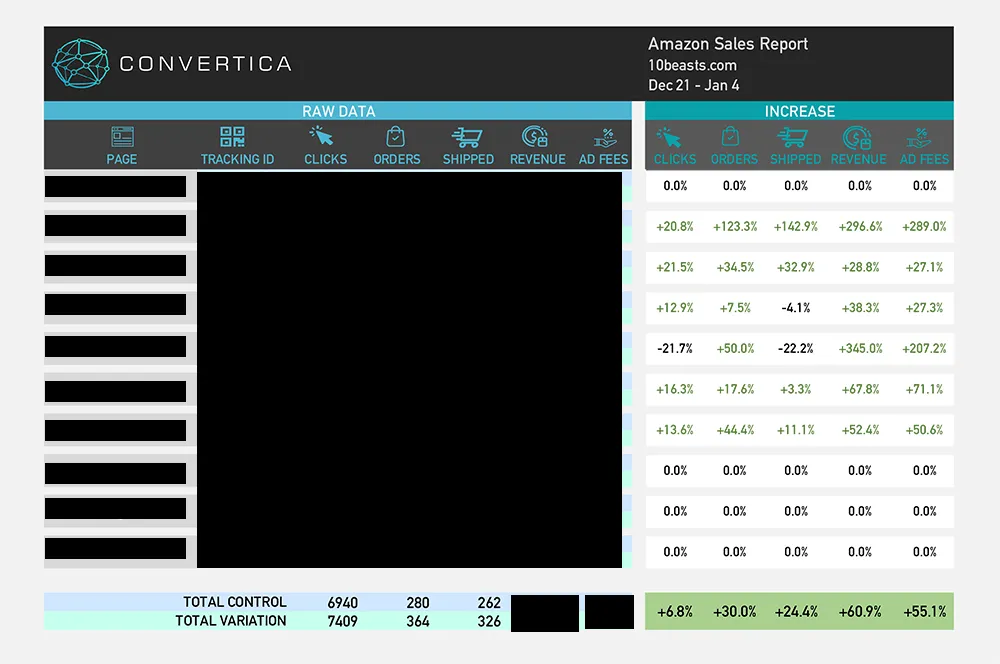Select the +16.3% clicks cell
Viewport: 1000px width, 664px height.
(x=675, y=389)
